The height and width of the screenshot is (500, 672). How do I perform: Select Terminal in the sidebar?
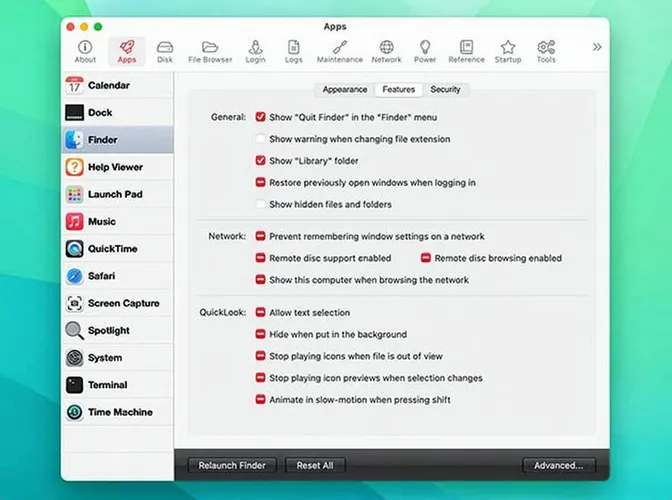(x=118, y=385)
